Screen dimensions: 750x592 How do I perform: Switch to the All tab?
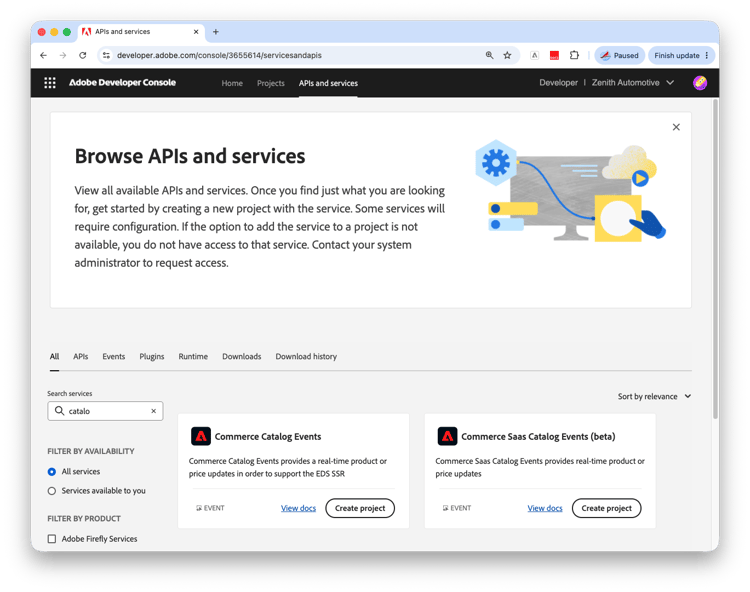[x=55, y=357]
